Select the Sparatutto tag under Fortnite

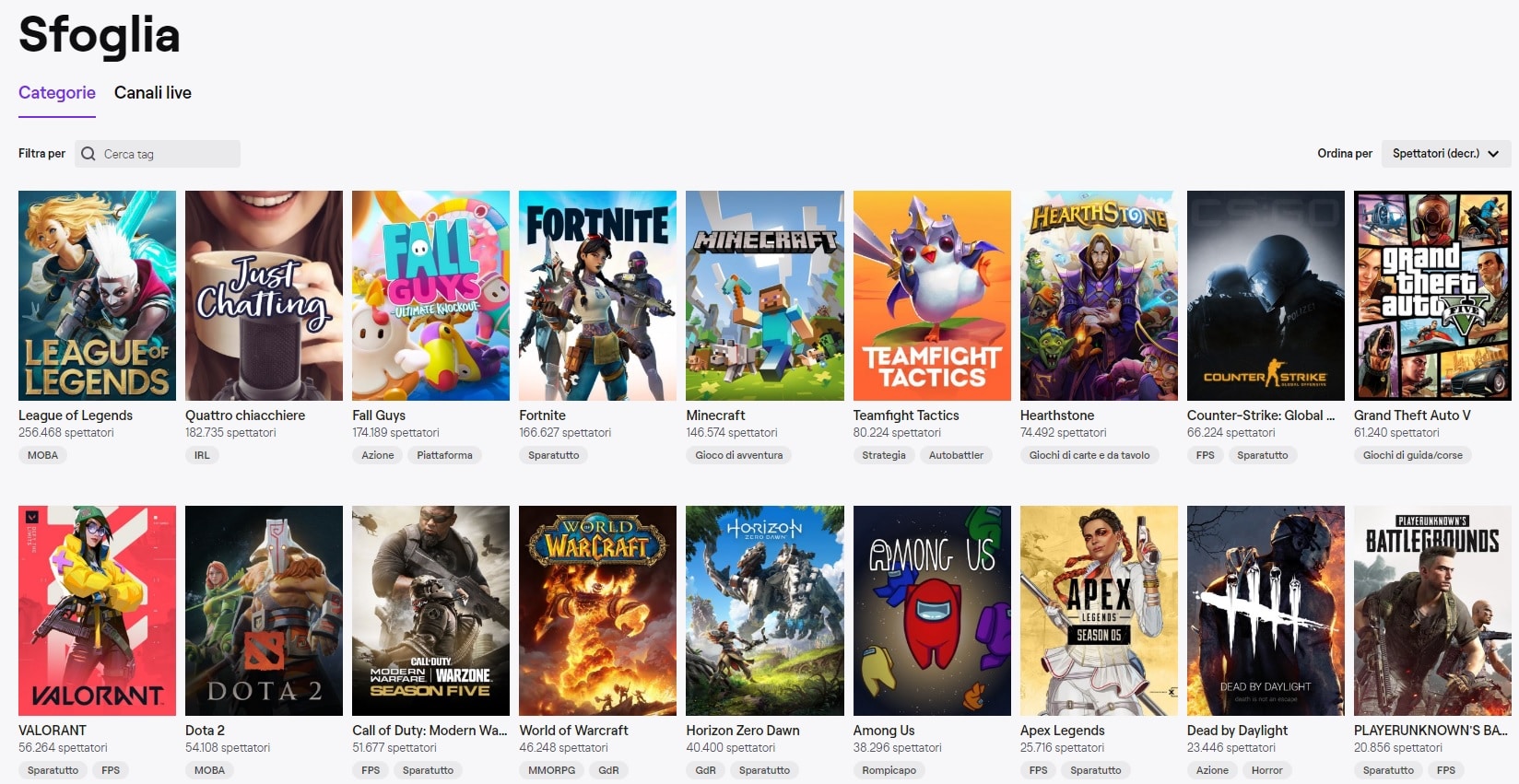tap(554, 455)
